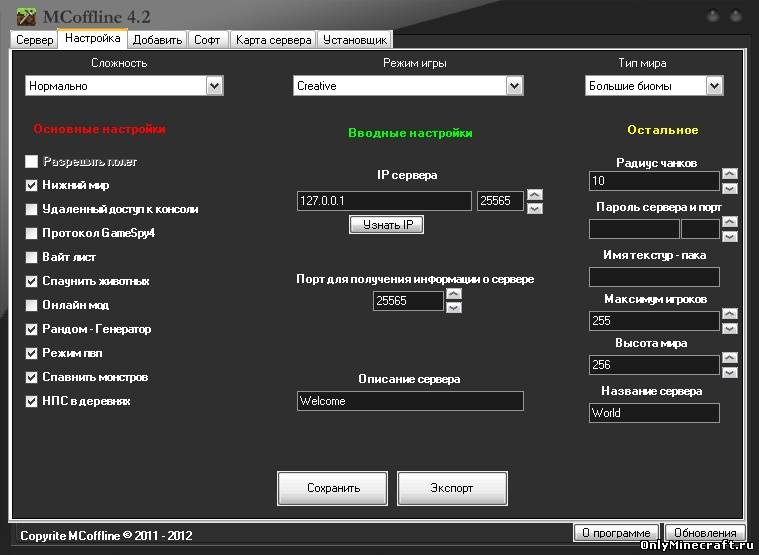Screen dimensions: 759x555
Task: Decrease the maximum players value
Action: pyautogui.click(x=730, y=328)
